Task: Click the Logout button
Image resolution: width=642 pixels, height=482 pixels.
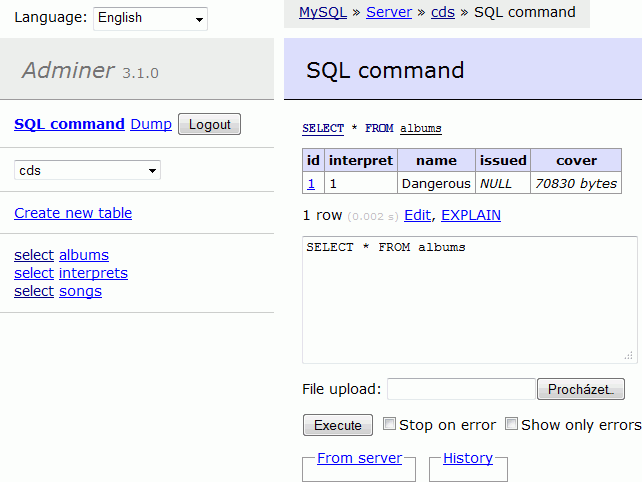Action: [x=209, y=124]
